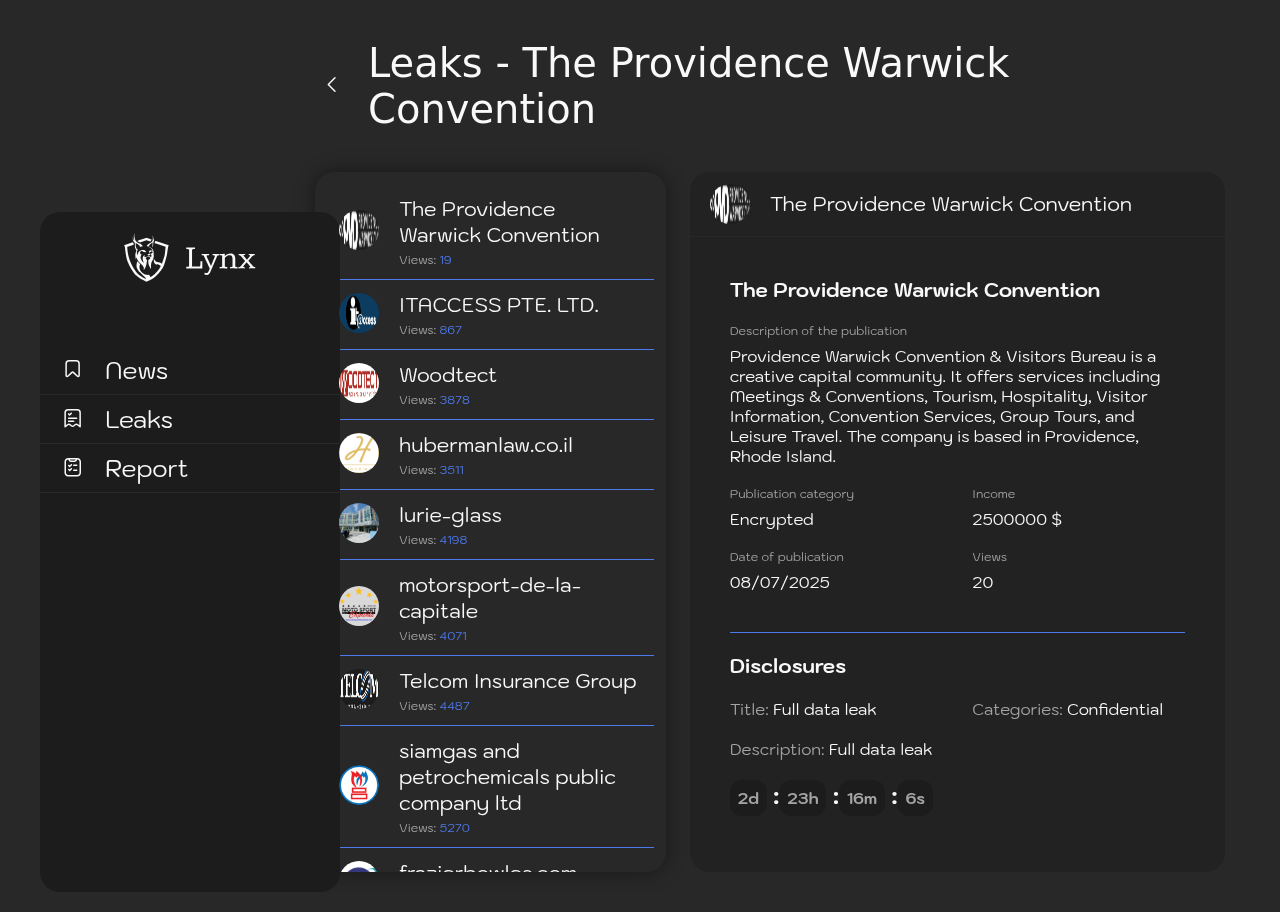This screenshot has height=912, width=1280.
Task: Click the Confidential category value
Action: pyautogui.click(x=1115, y=710)
